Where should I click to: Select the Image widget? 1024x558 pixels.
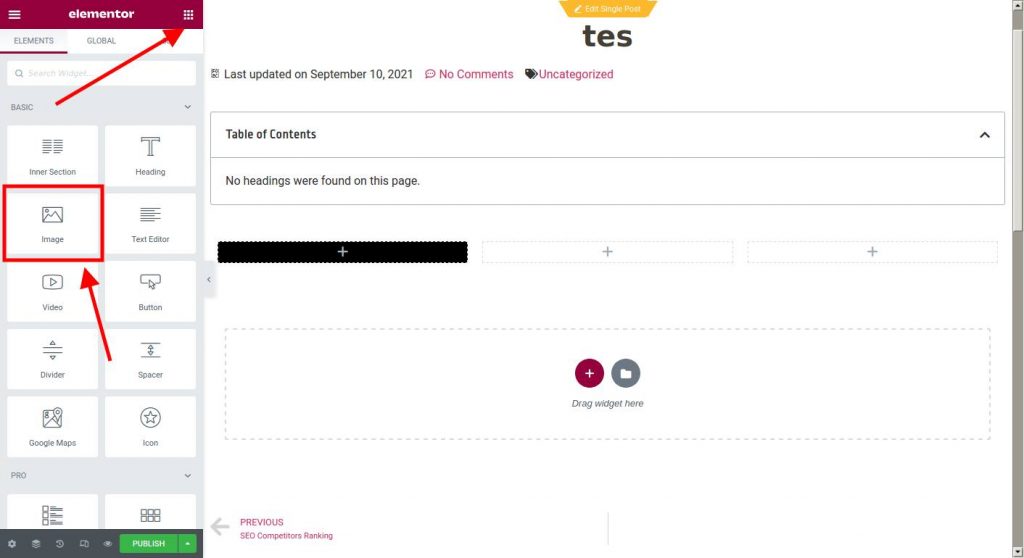click(52, 223)
